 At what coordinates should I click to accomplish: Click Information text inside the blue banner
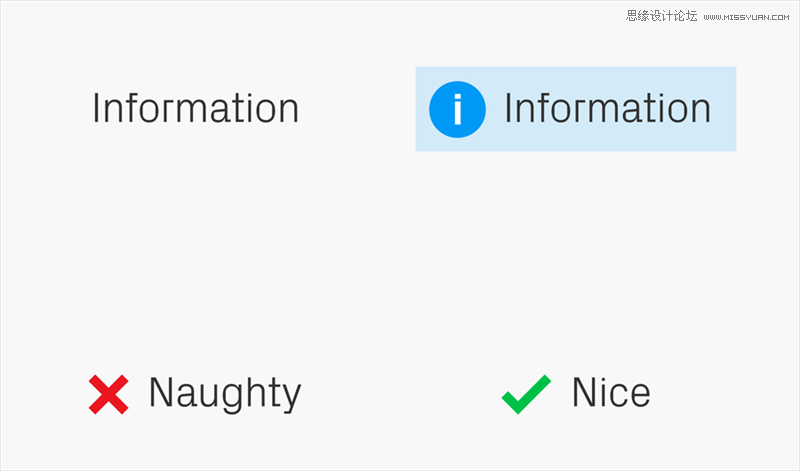(x=608, y=108)
